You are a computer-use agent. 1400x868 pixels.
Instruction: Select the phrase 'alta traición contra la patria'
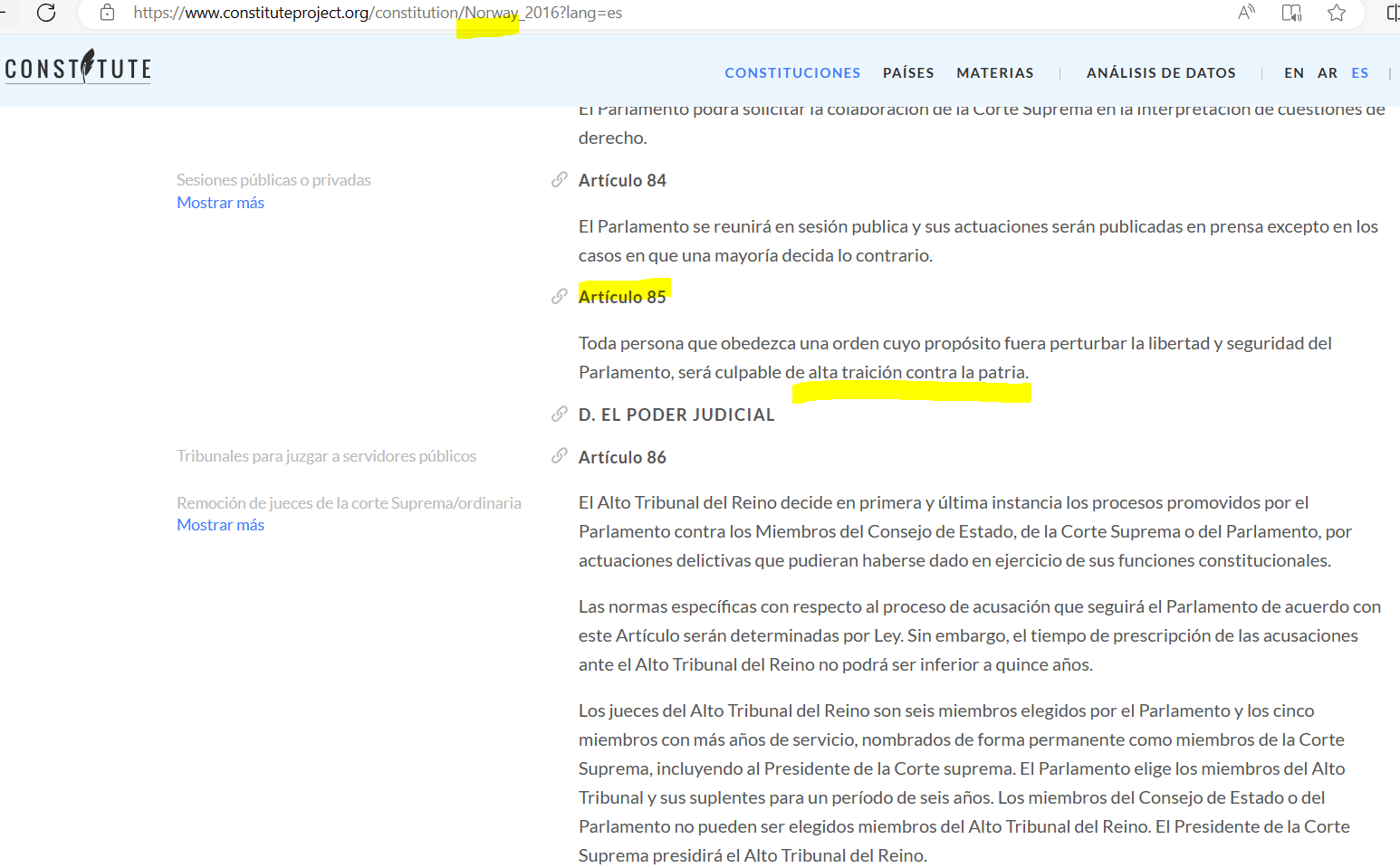tap(917, 372)
